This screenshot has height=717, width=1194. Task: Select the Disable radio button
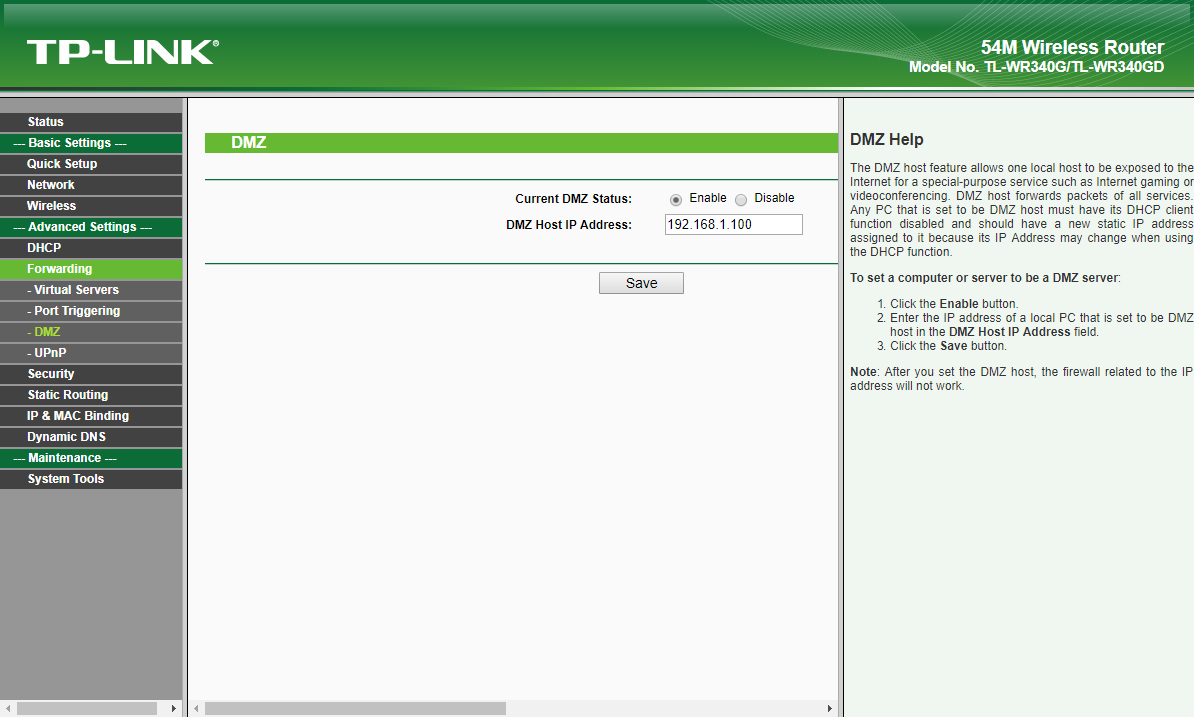click(741, 199)
